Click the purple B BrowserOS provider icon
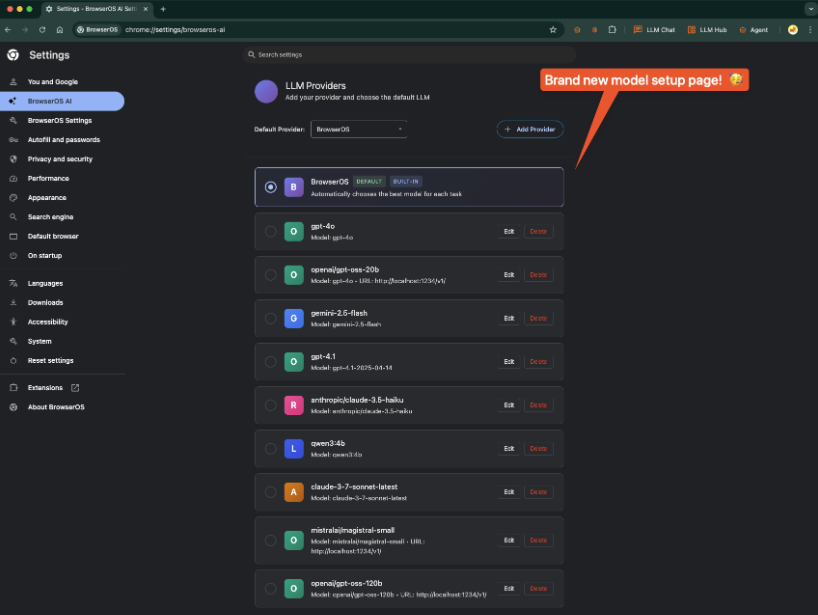 [x=294, y=187]
